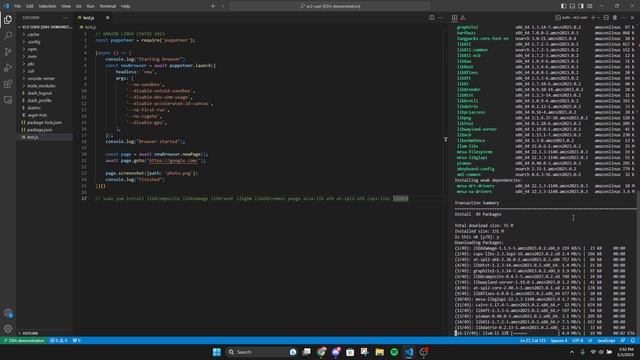Click Windows Start button on taskbar
Screen dimensions: 640x360
217,352
